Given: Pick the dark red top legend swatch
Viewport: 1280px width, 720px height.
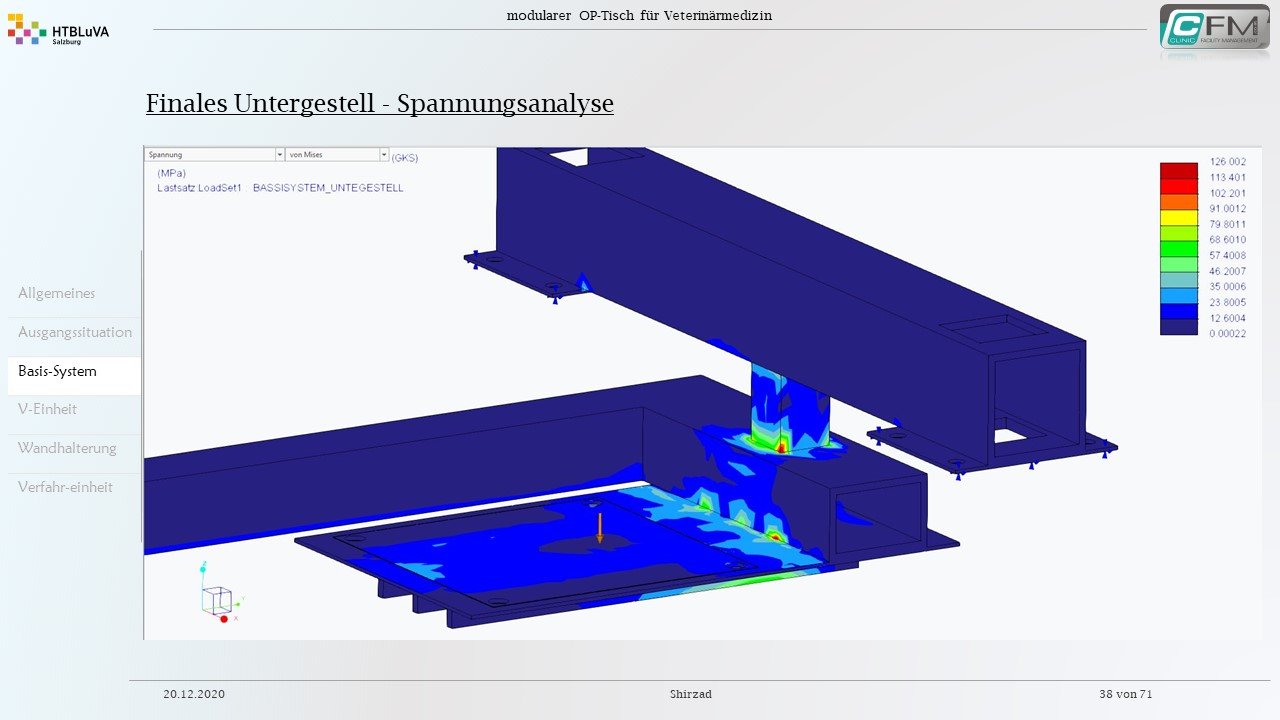Looking at the screenshot, I should point(1178,170).
